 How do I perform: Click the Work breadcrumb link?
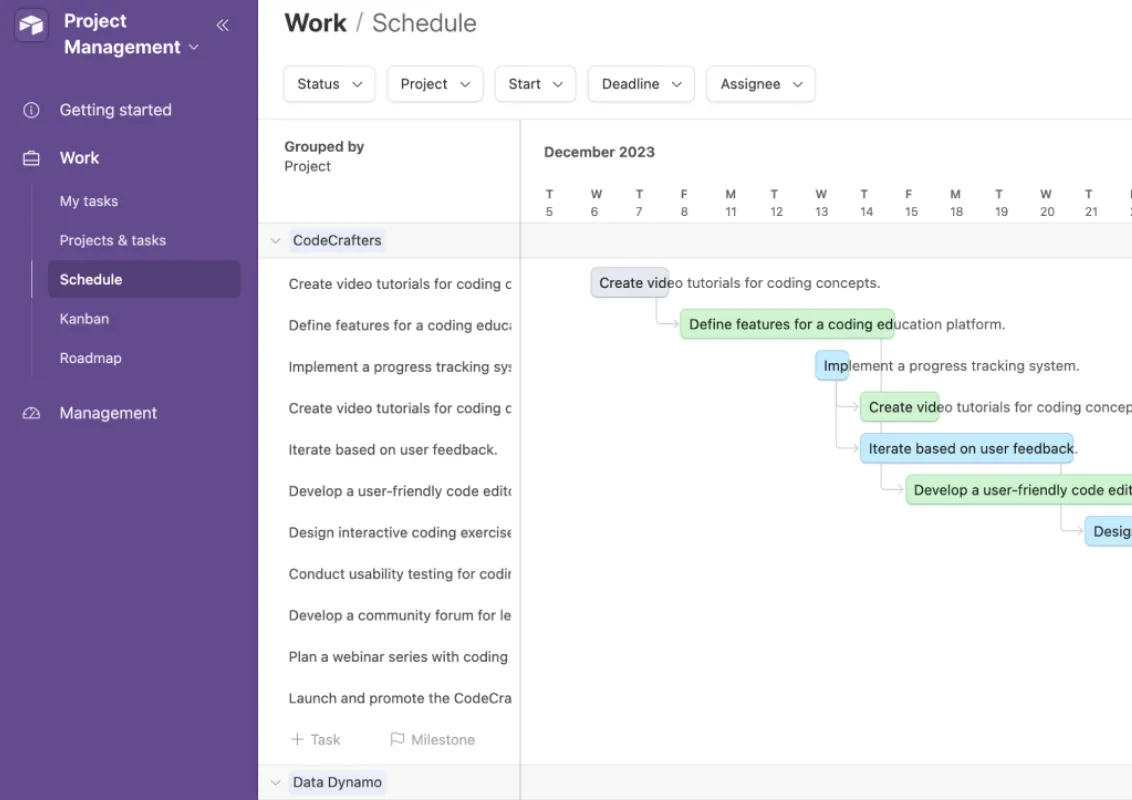[x=315, y=22]
